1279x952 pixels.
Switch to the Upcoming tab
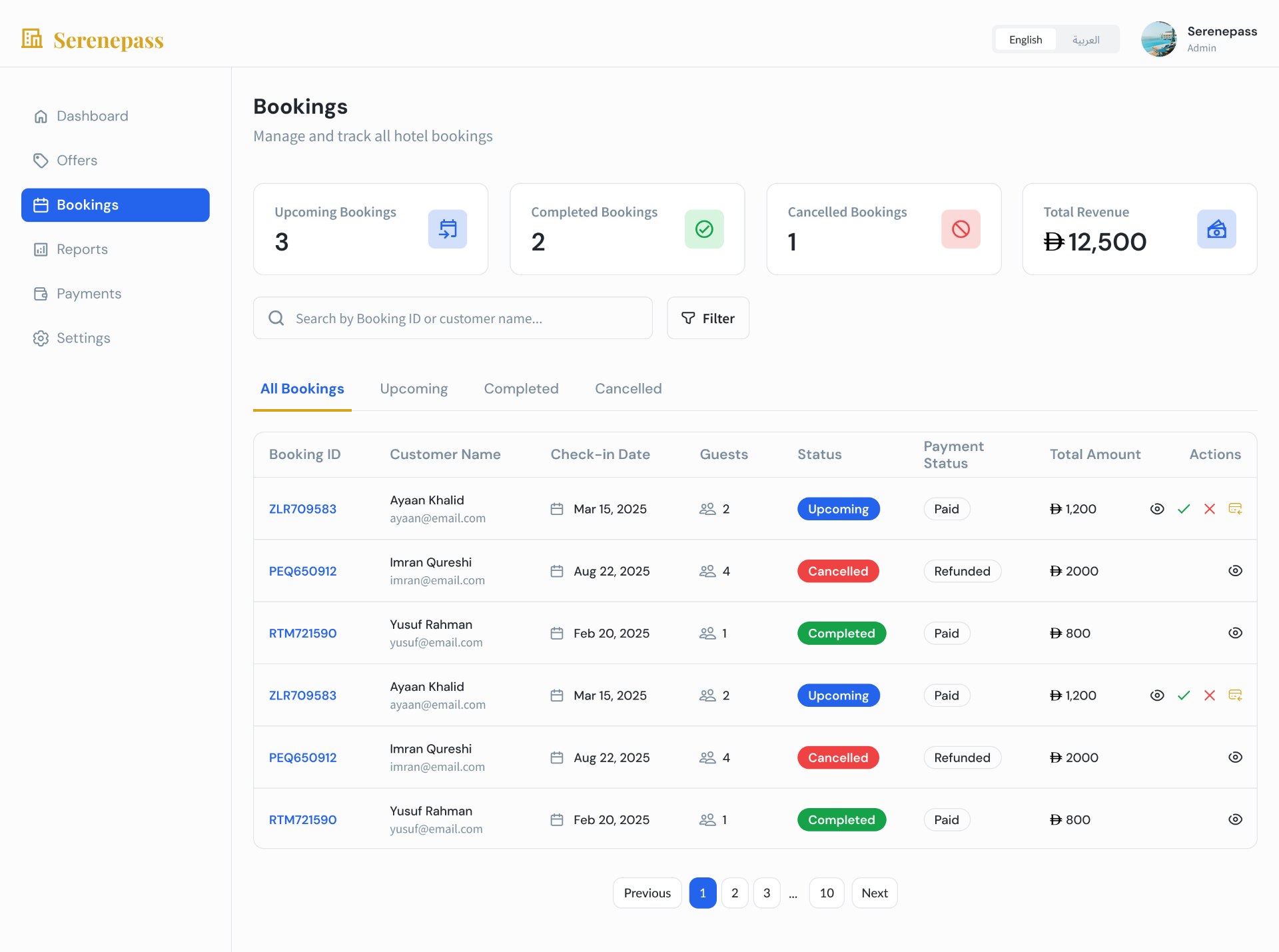click(x=414, y=388)
